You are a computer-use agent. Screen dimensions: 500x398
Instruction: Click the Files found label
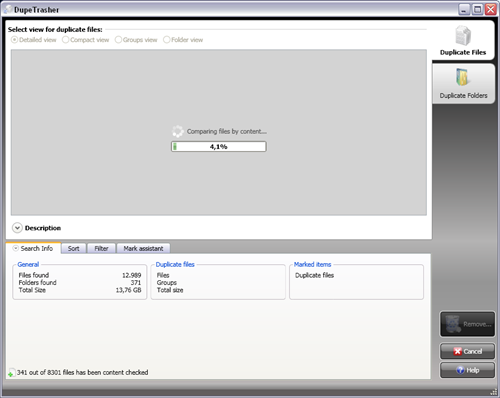[34, 275]
